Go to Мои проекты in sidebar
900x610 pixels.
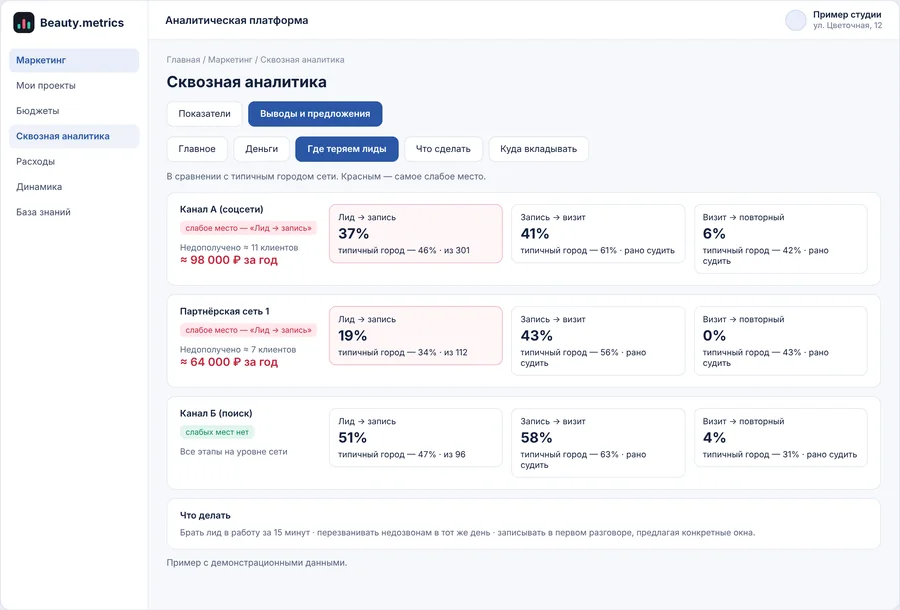point(74,86)
